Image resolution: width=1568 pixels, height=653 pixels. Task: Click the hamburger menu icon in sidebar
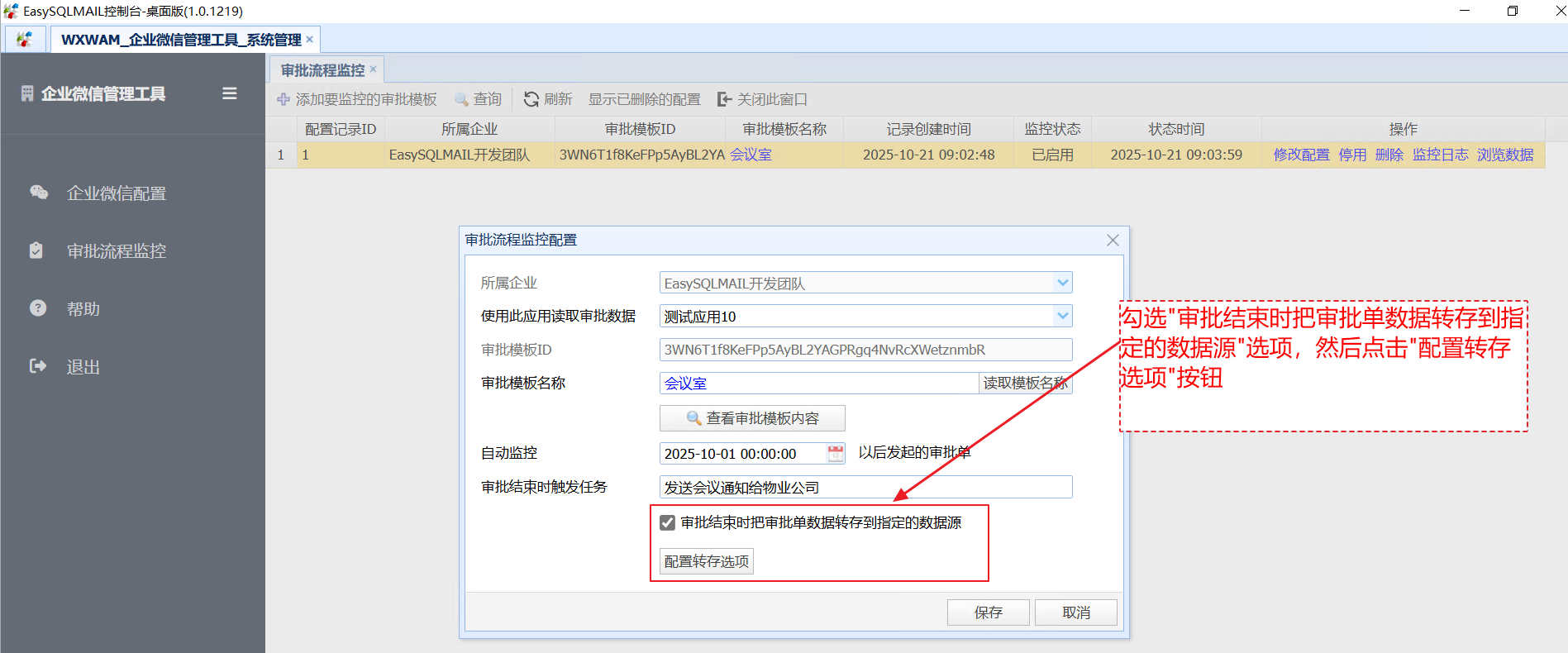coord(230,94)
